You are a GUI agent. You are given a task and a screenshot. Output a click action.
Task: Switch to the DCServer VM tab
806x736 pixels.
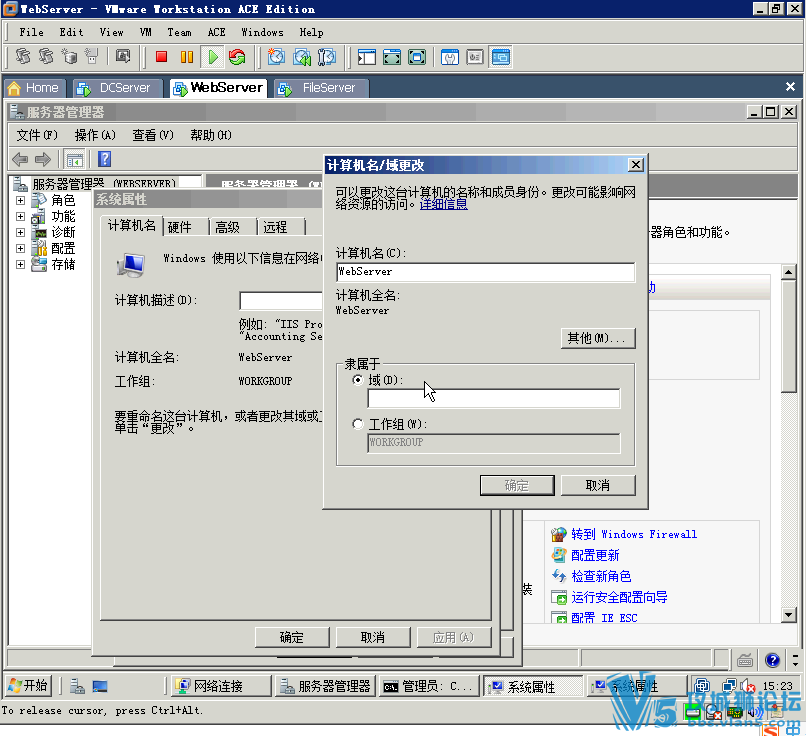click(x=118, y=88)
